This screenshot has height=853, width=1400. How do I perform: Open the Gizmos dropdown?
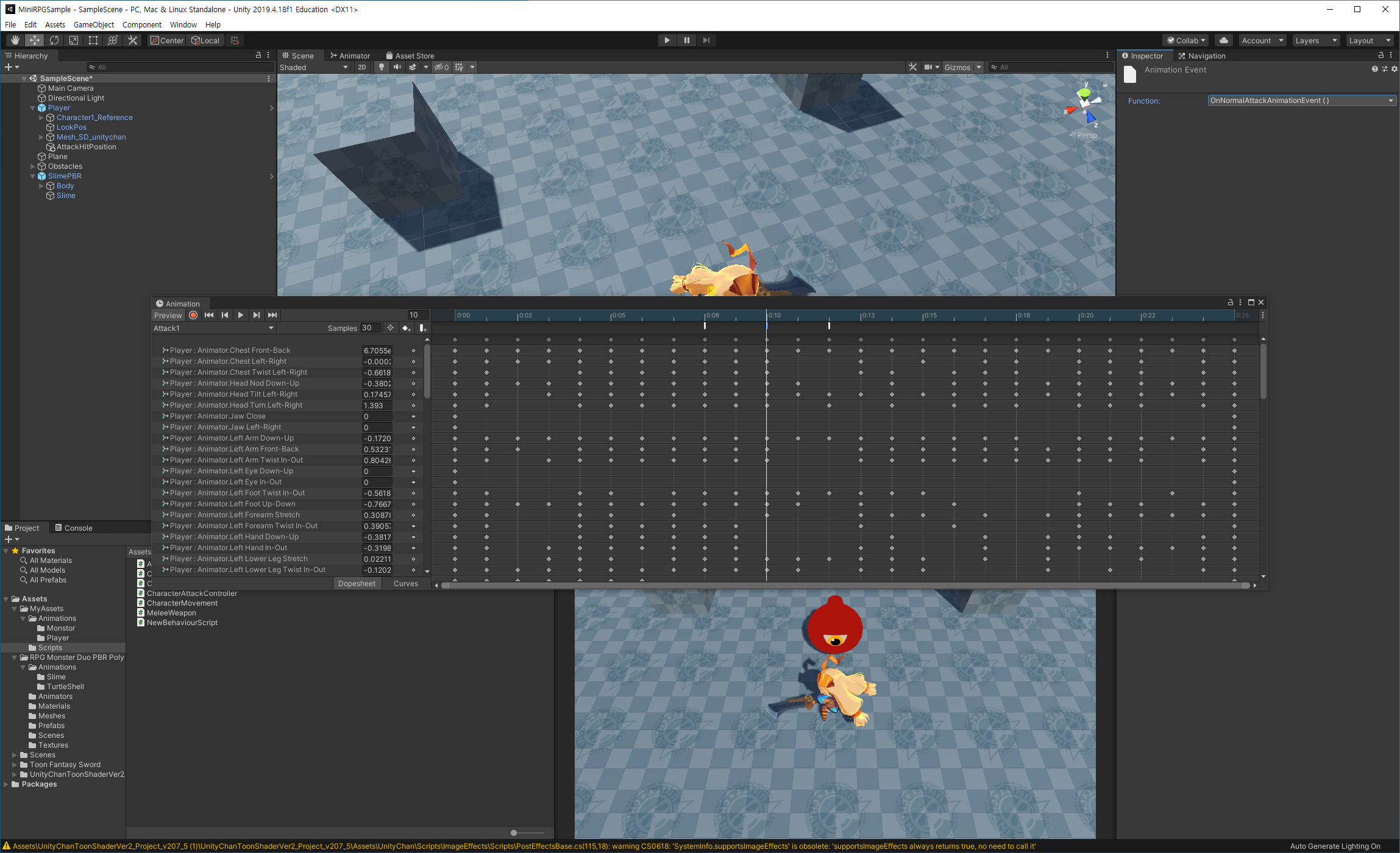click(x=962, y=67)
